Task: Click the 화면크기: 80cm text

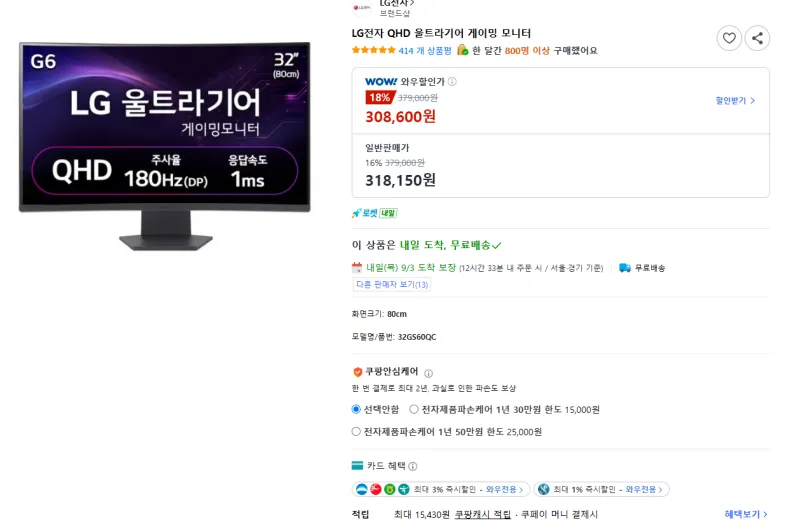Action: (x=379, y=314)
